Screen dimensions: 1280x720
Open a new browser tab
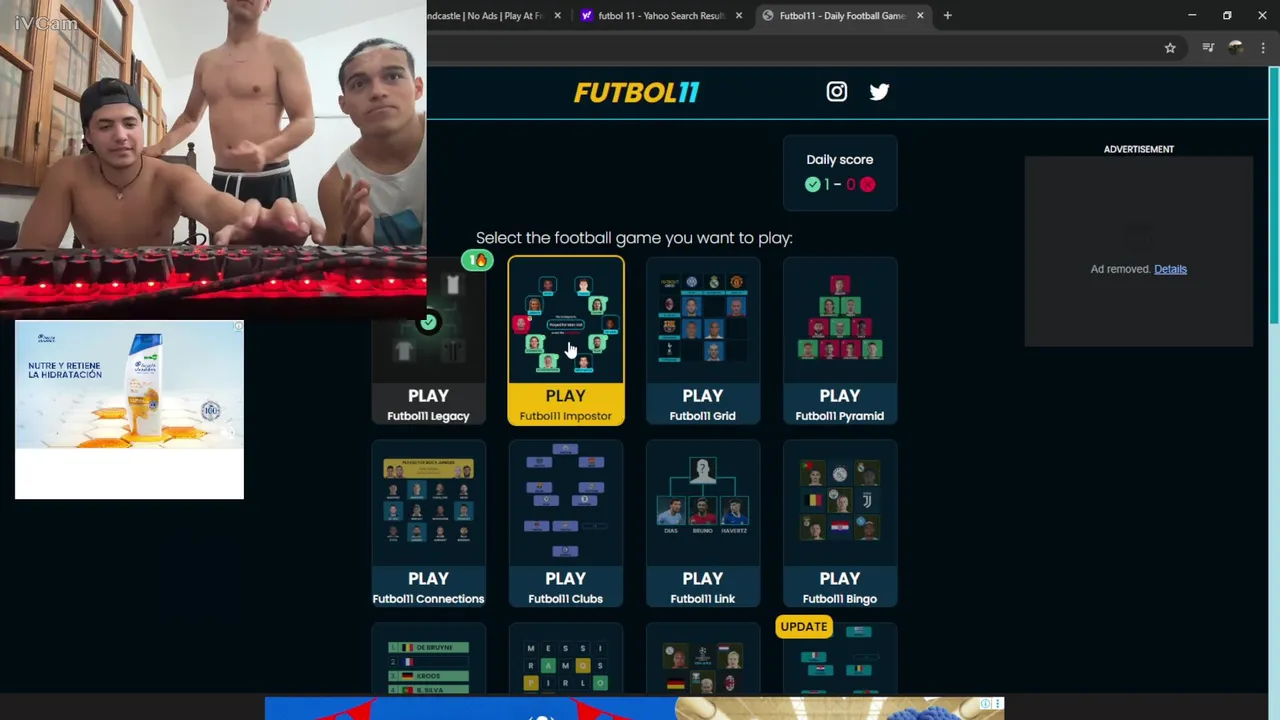tap(947, 15)
